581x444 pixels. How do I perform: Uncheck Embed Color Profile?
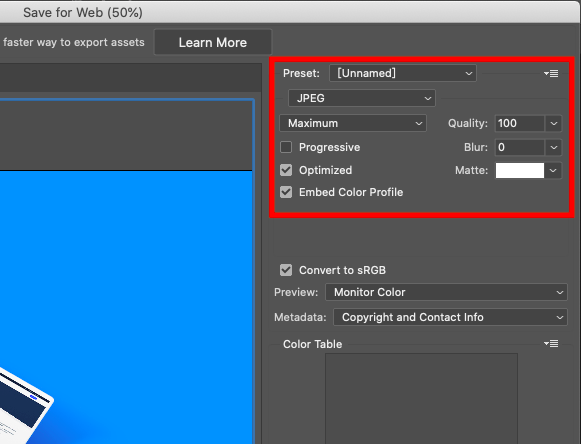(286, 192)
